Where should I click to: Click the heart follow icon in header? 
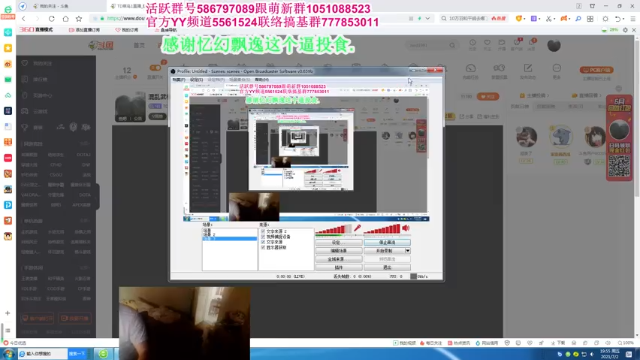coord(487,42)
